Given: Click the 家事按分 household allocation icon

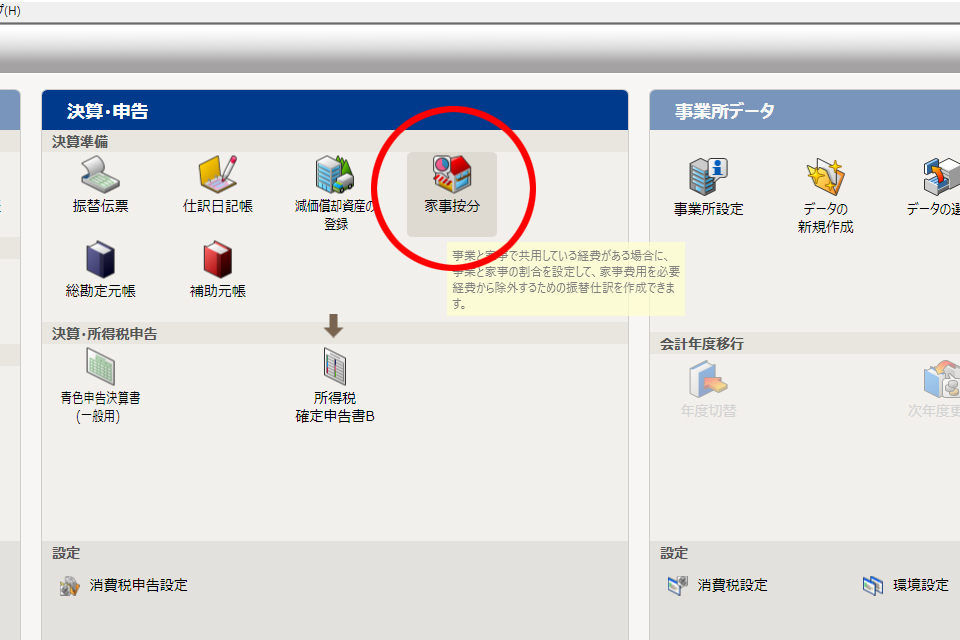Looking at the screenshot, I should pos(452,174).
